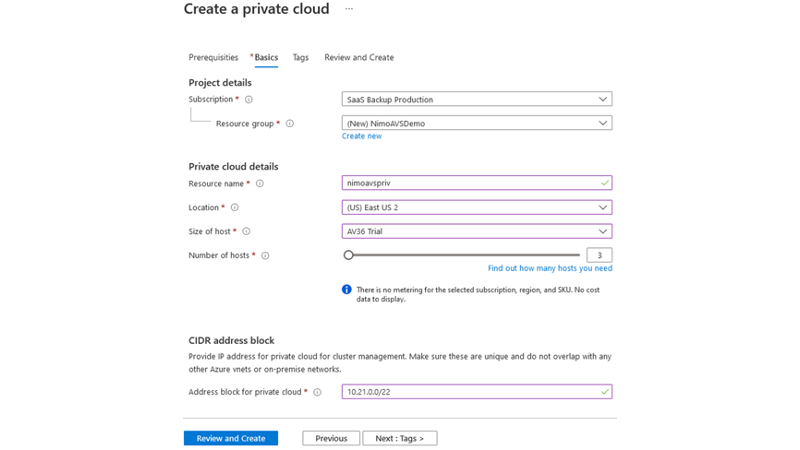The image size is (800, 450).
Task: Switch to the Prerequisites tab
Action: [x=213, y=58]
